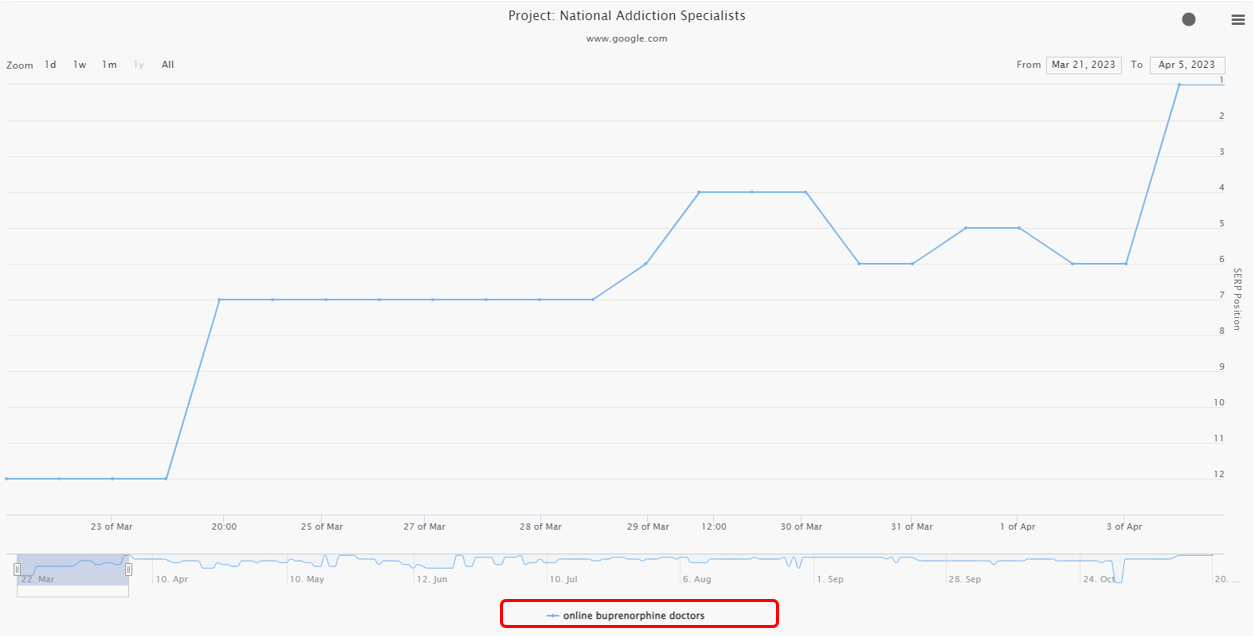Click the legend line marker icon

click(x=553, y=616)
